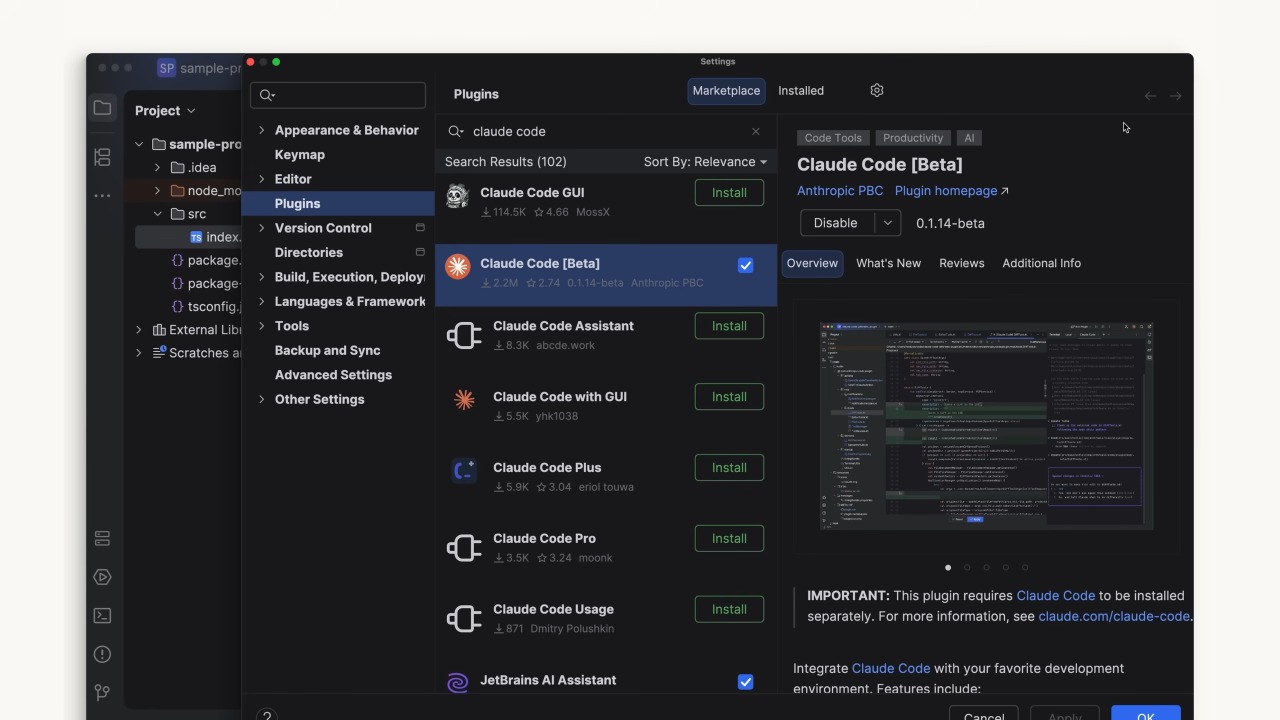
Task: Expand the Version Control settings group
Action: [262, 228]
